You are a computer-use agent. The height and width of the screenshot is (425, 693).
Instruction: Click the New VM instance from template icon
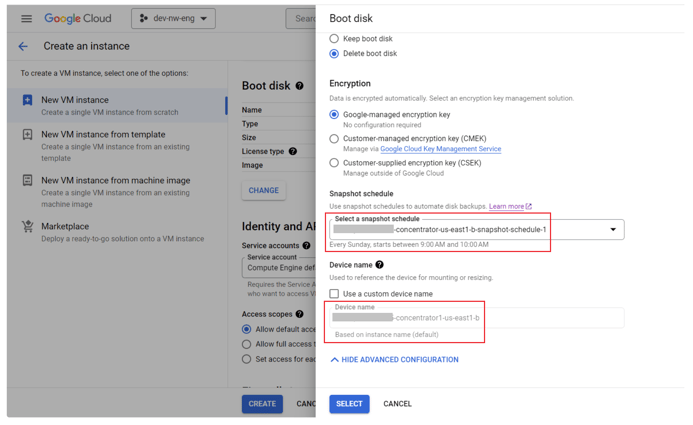[x=28, y=135]
